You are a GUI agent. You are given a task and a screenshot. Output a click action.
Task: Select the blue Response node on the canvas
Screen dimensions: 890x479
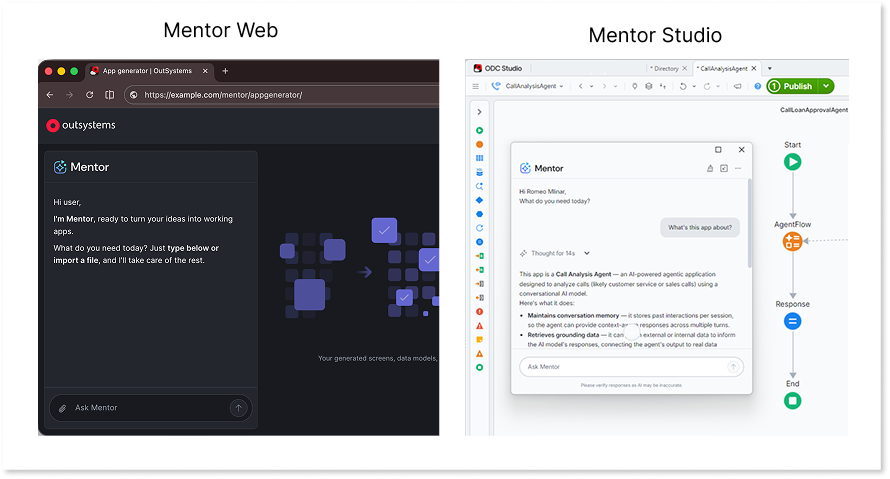click(792, 321)
